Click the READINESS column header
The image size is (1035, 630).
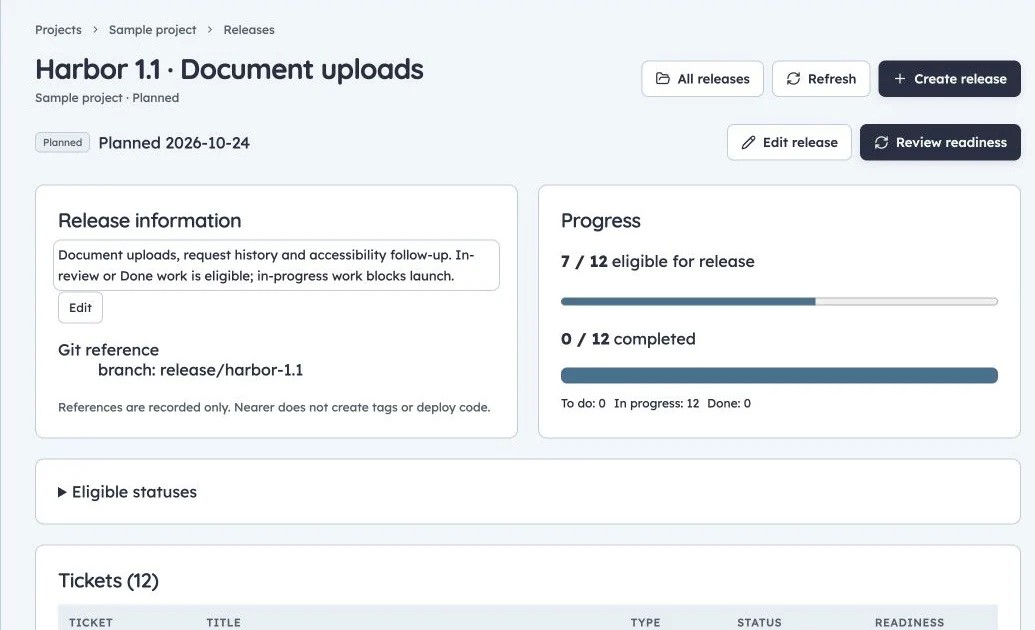click(910, 622)
